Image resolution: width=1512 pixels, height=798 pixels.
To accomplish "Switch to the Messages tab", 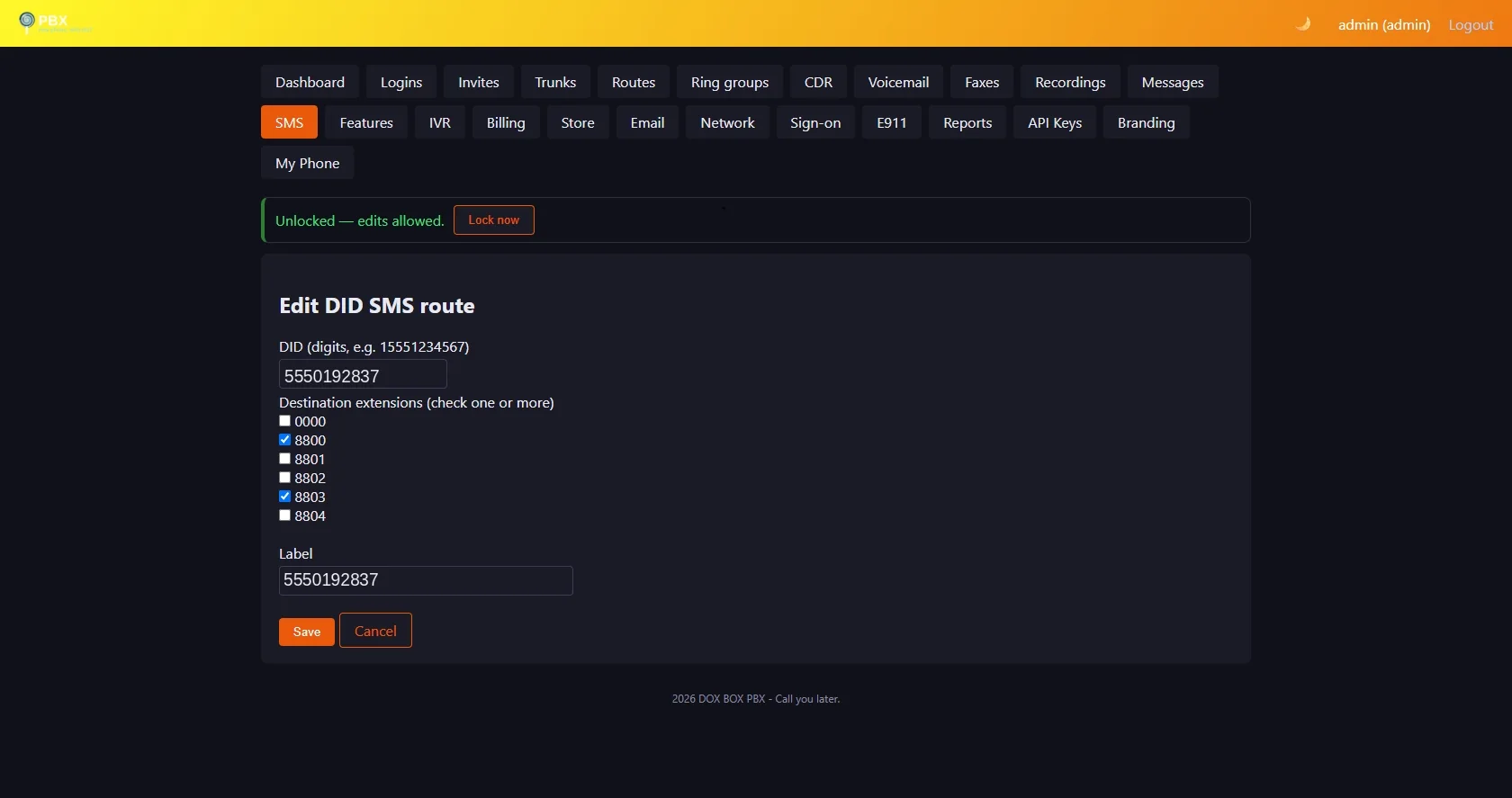I will click(x=1173, y=82).
